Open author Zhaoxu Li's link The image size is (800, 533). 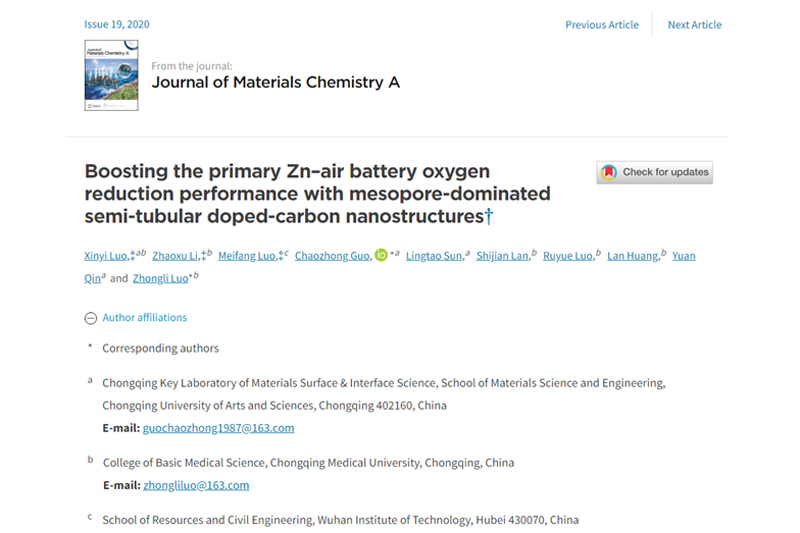[173, 256]
